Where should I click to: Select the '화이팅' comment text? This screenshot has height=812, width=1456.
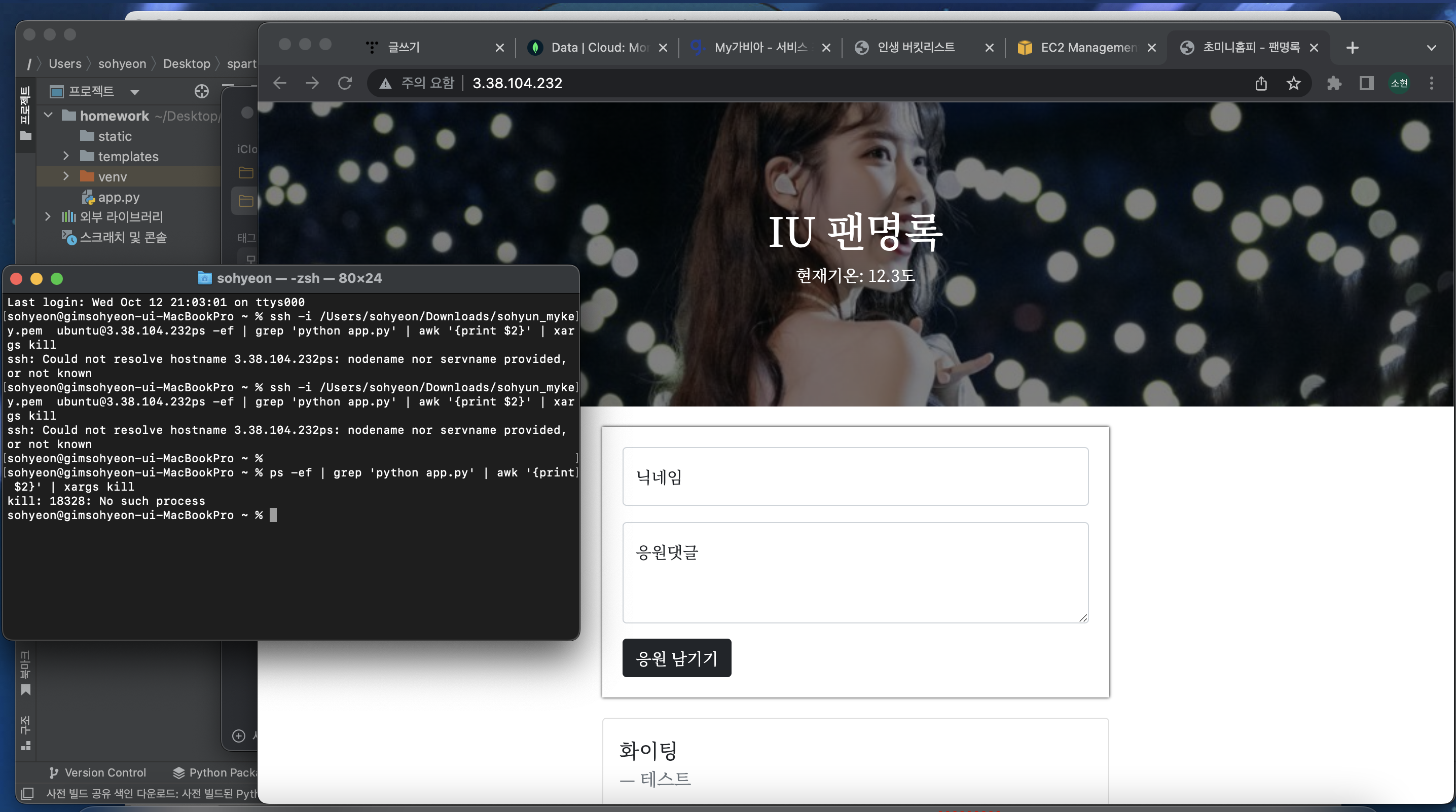pos(648,750)
